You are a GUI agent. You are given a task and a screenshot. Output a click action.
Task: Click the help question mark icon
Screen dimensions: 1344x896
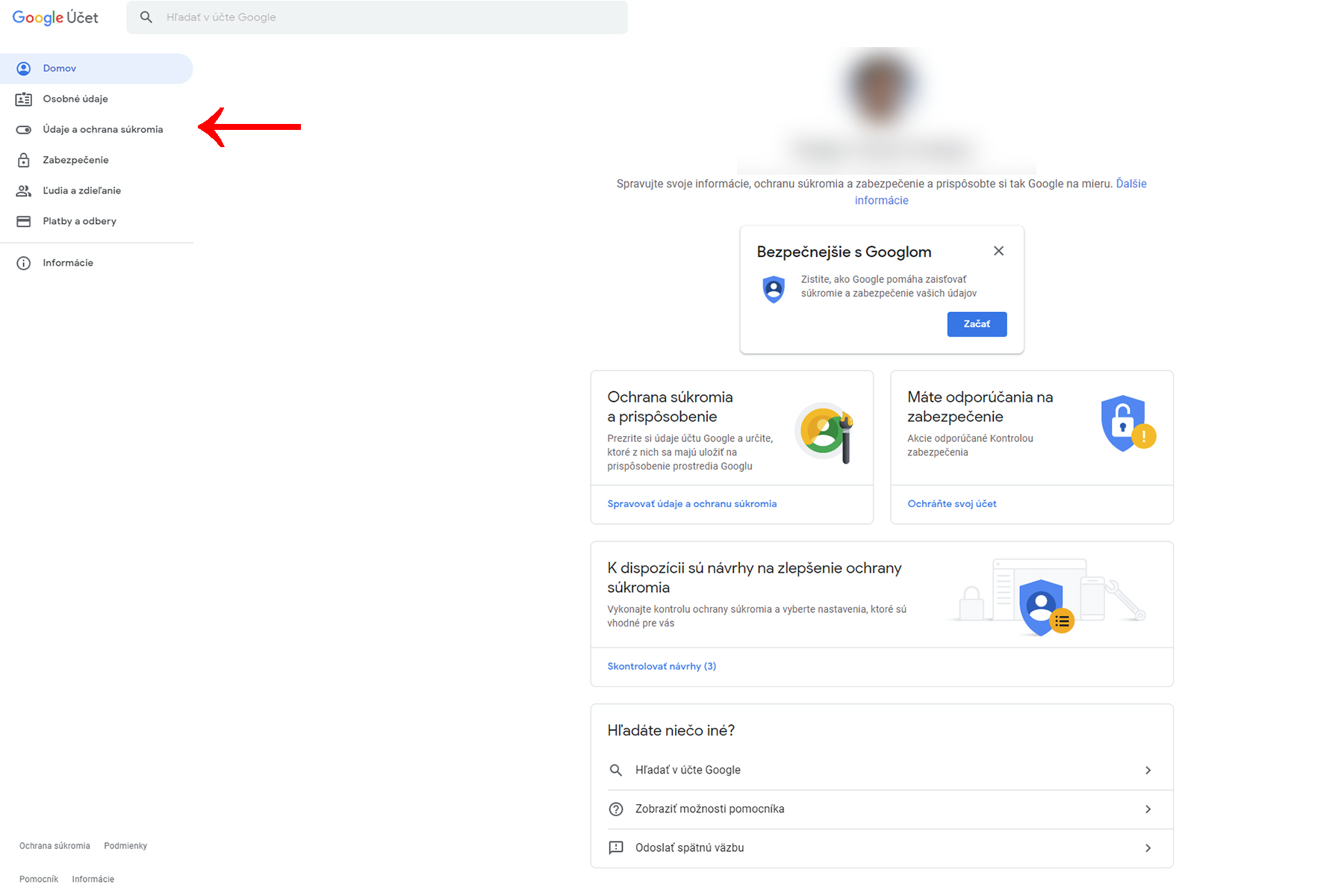[616, 809]
